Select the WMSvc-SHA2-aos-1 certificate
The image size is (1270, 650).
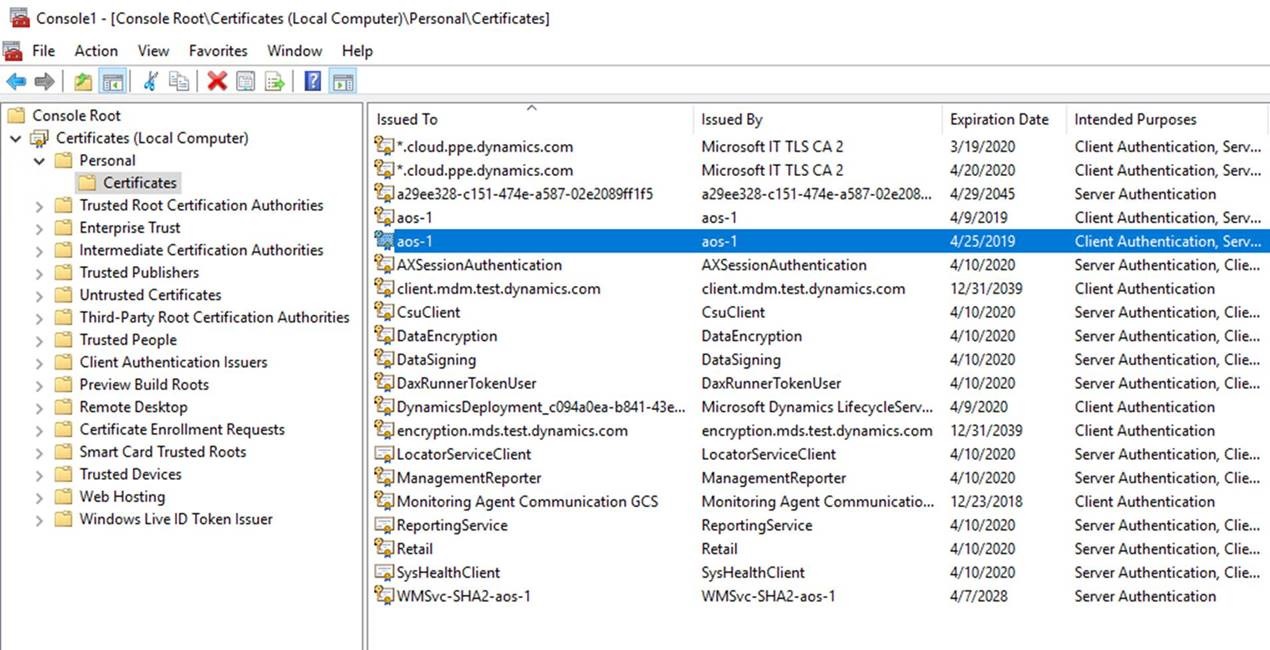point(463,596)
